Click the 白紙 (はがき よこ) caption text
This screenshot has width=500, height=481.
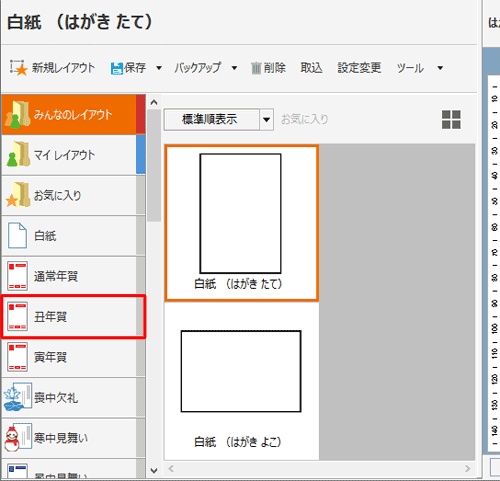tap(238, 442)
